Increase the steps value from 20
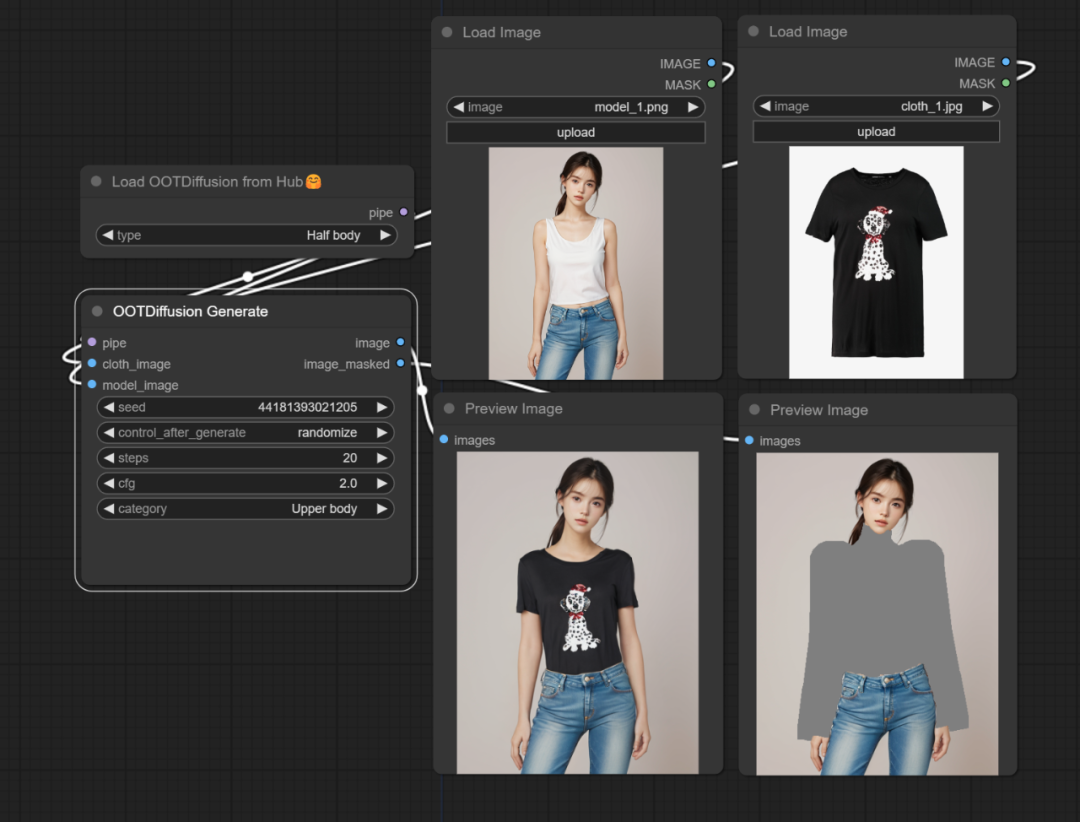Image resolution: width=1080 pixels, height=822 pixels. [x=382, y=458]
